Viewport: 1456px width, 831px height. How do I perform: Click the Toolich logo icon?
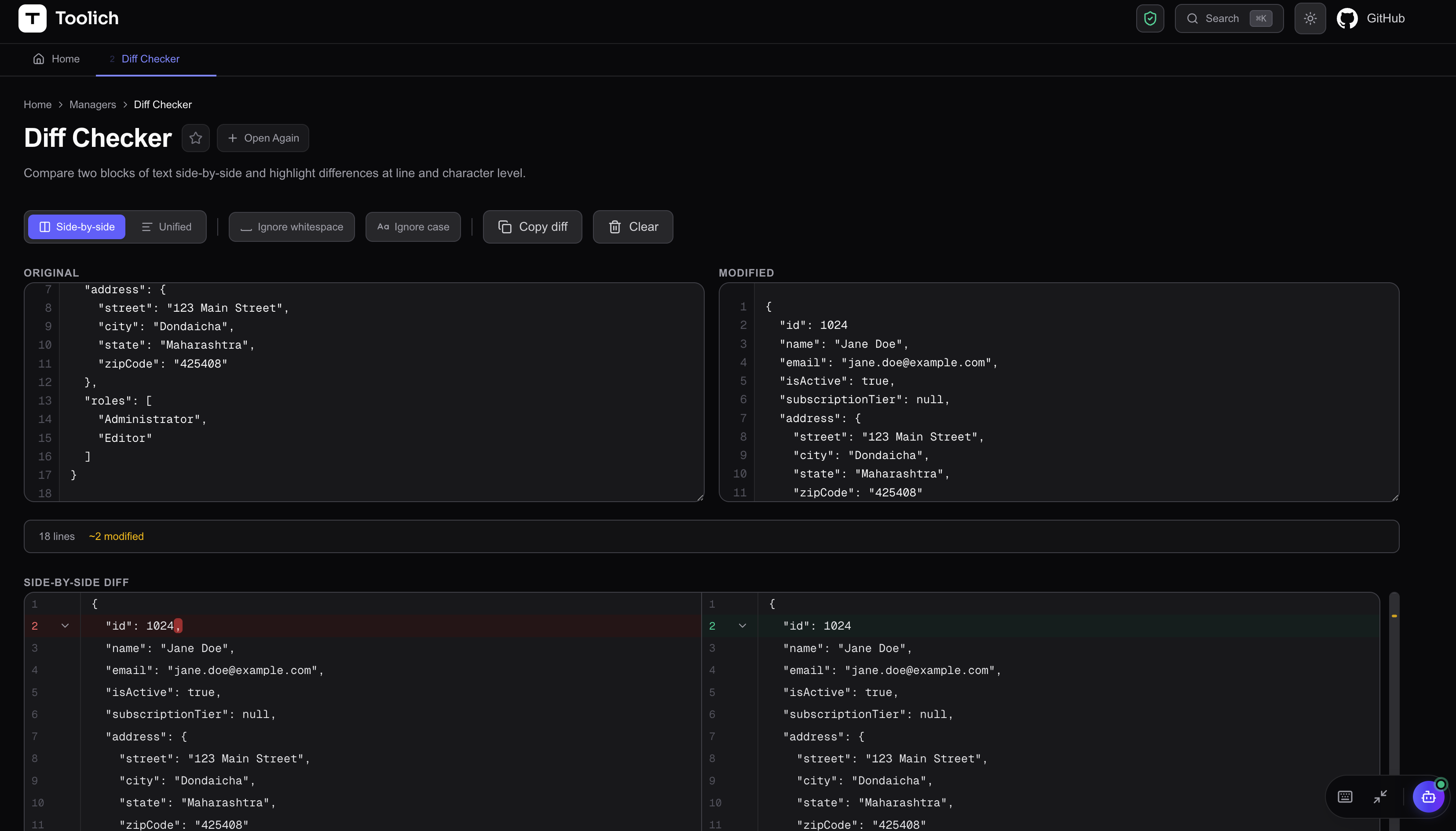(32, 18)
